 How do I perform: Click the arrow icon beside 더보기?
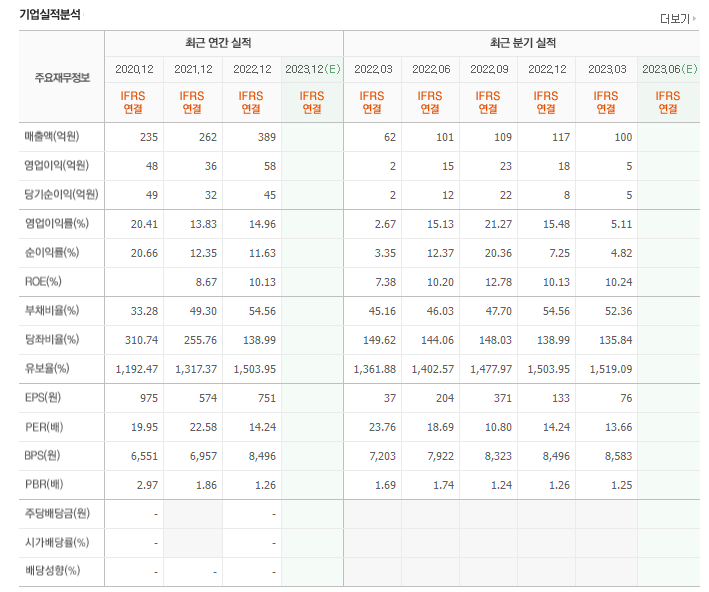point(694,19)
